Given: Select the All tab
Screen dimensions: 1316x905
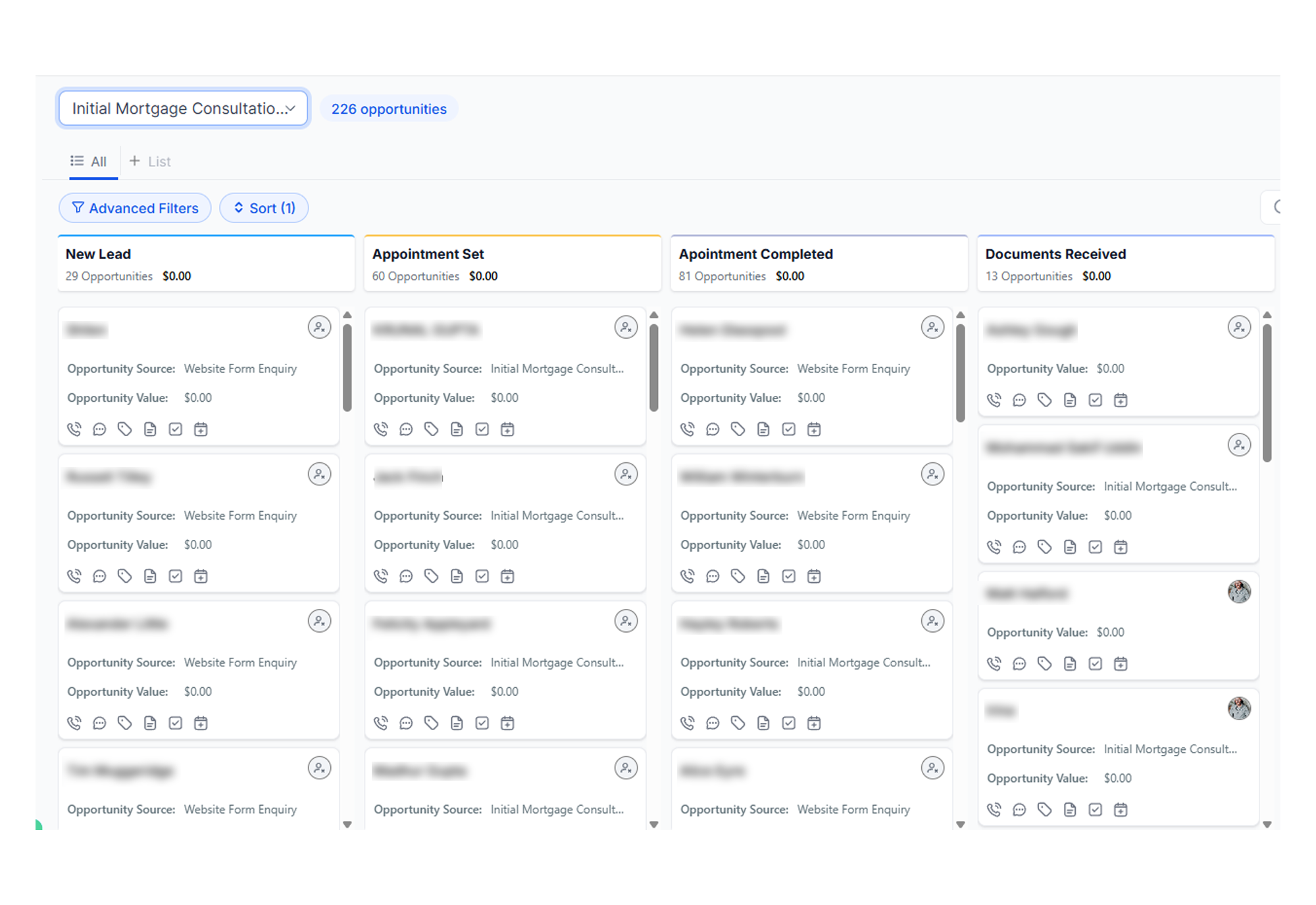Looking at the screenshot, I should point(89,162).
